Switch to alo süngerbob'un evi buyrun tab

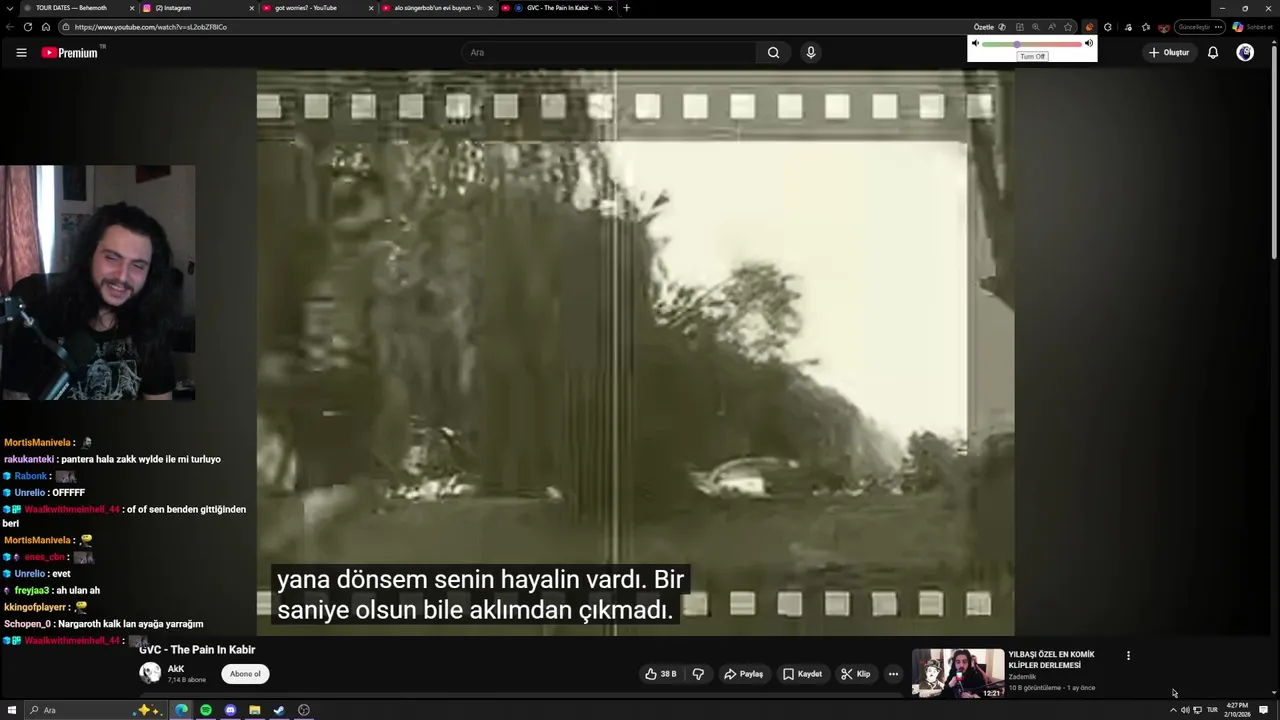437,8
